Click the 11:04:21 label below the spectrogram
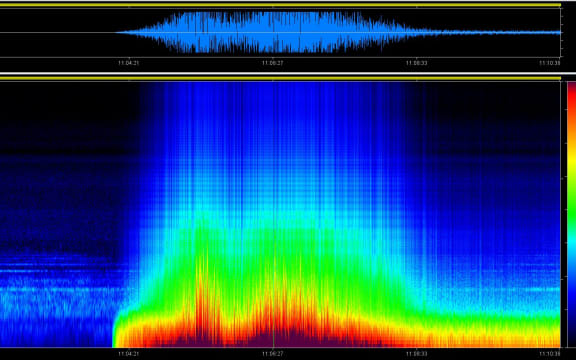The width and height of the screenshot is (576, 360). 129,353
